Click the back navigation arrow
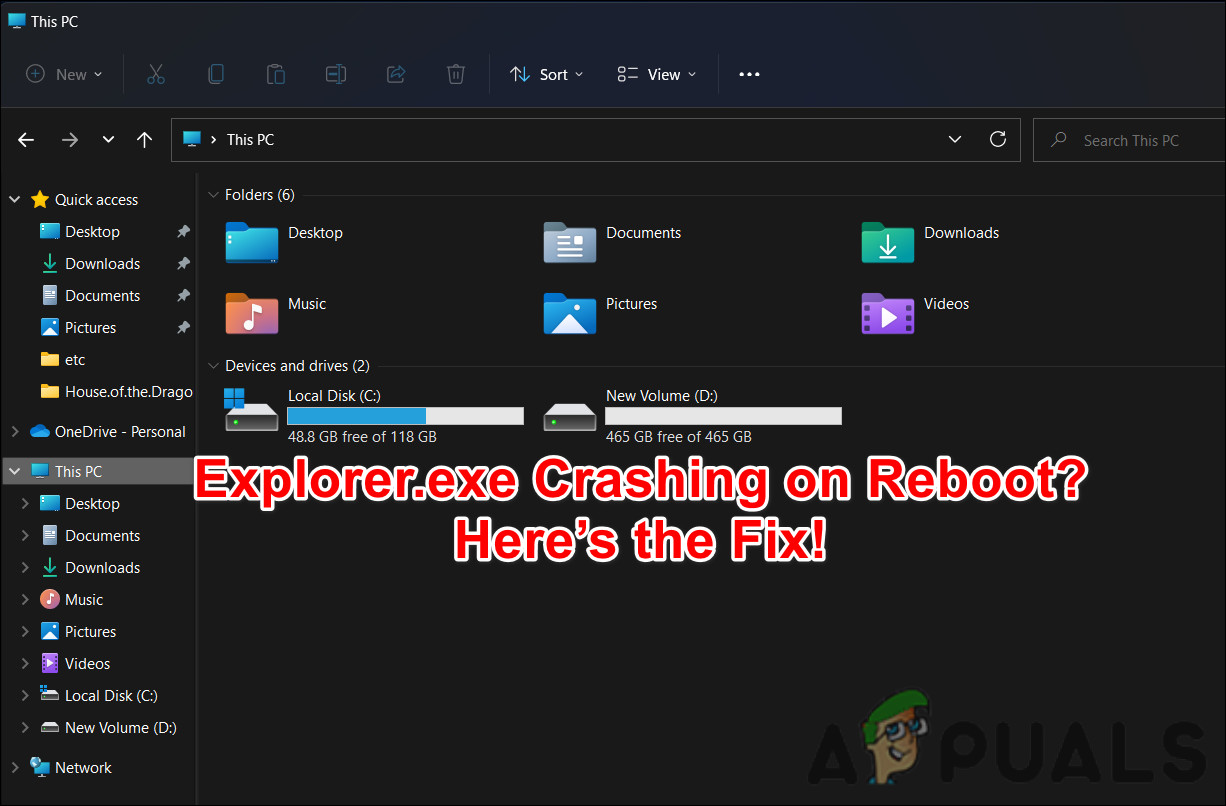The height and width of the screenshot is (806, 1226). coord(26,139)
